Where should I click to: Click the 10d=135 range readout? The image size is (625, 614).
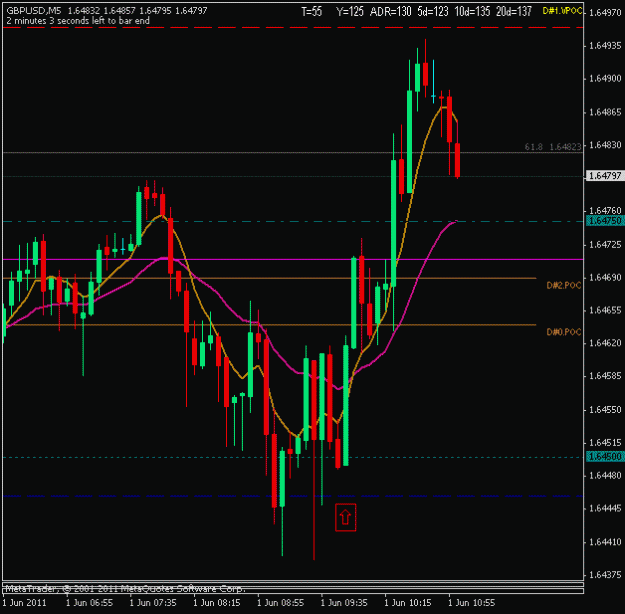click(x=472, y=12)
